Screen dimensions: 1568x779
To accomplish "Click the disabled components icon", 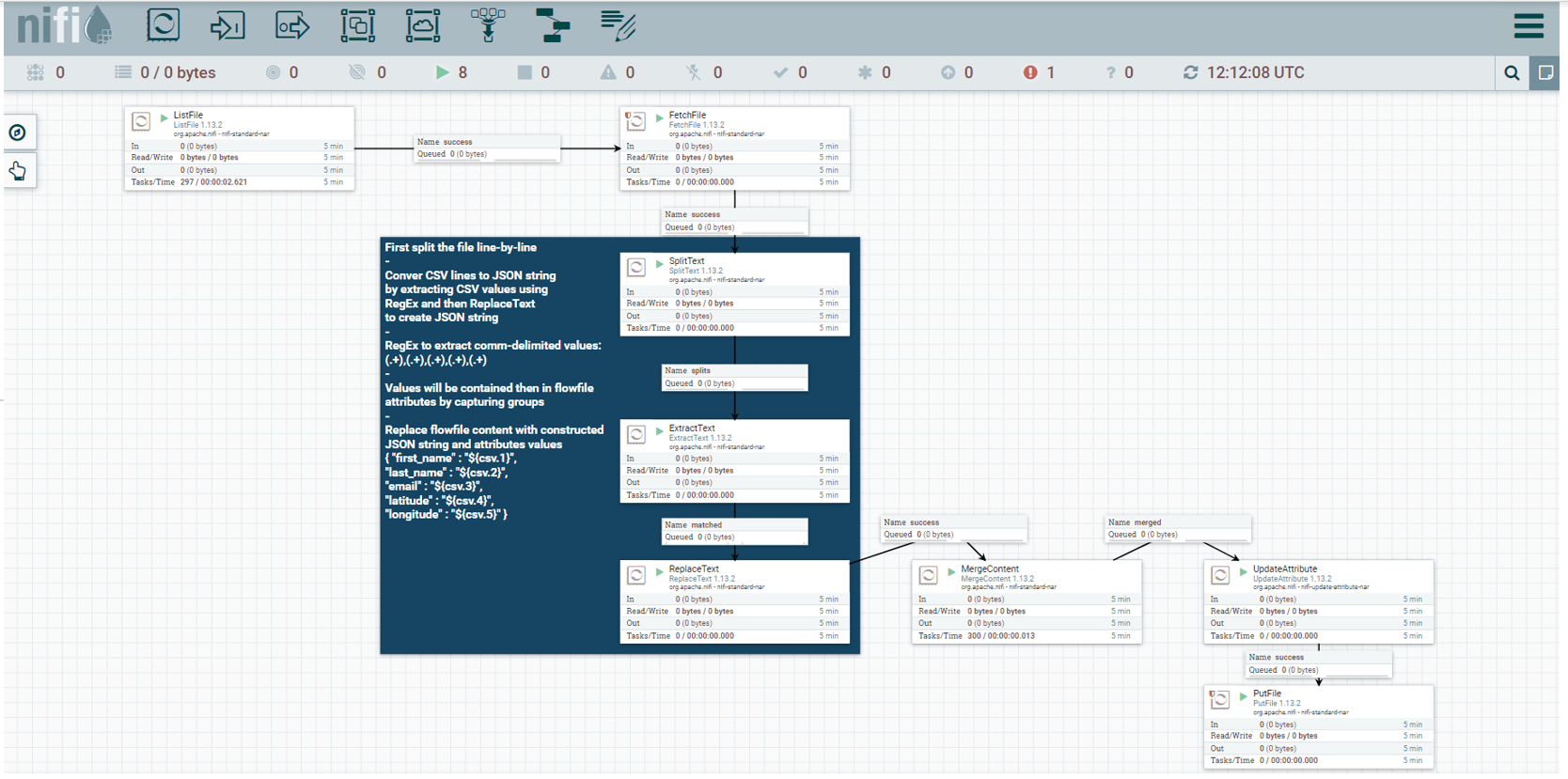I will 693,72.
